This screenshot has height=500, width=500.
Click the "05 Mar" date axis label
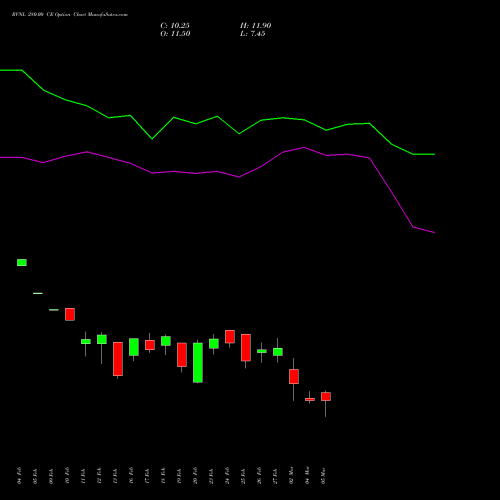coord(323,476)
